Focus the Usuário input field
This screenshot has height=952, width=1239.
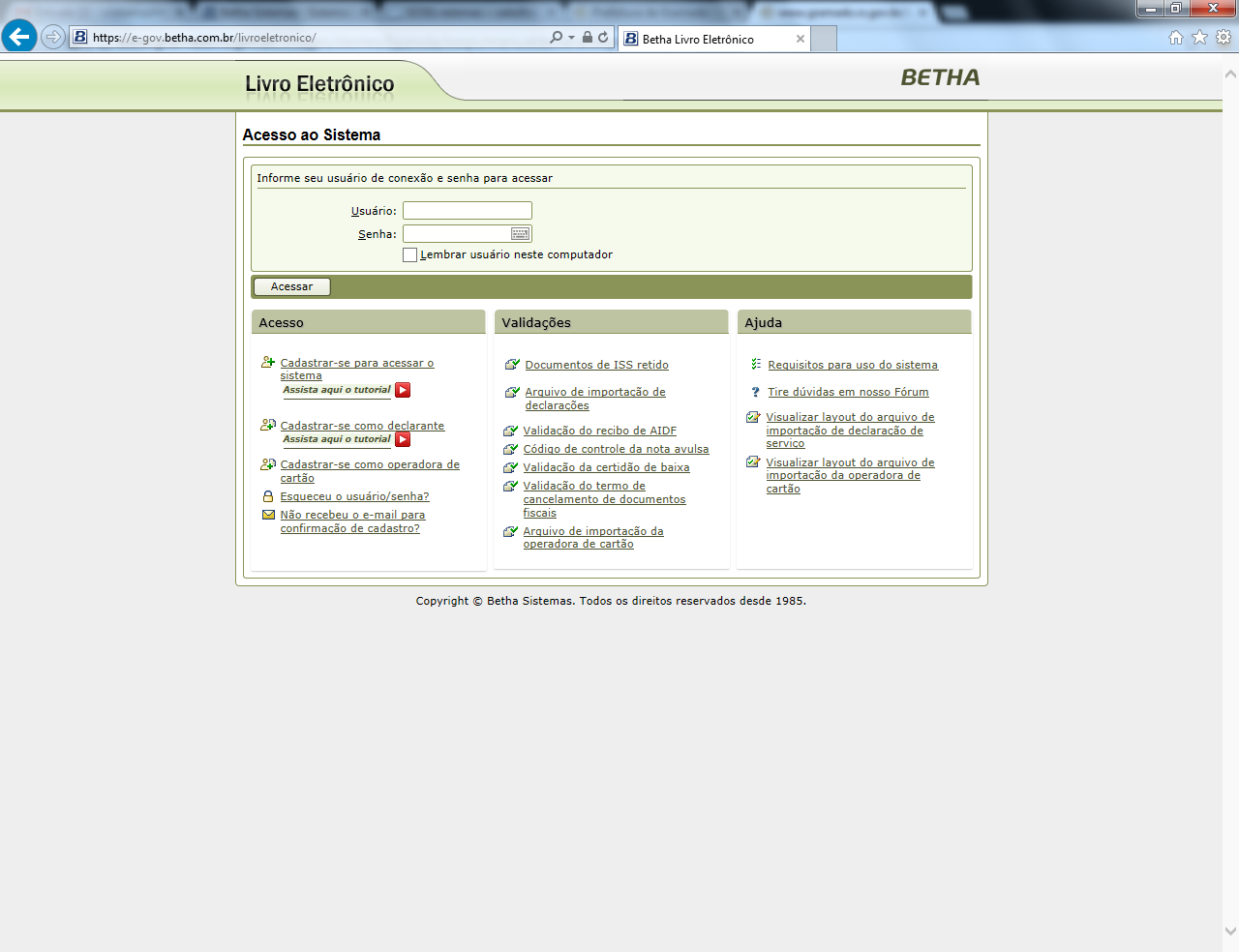[x=468, y=211]
